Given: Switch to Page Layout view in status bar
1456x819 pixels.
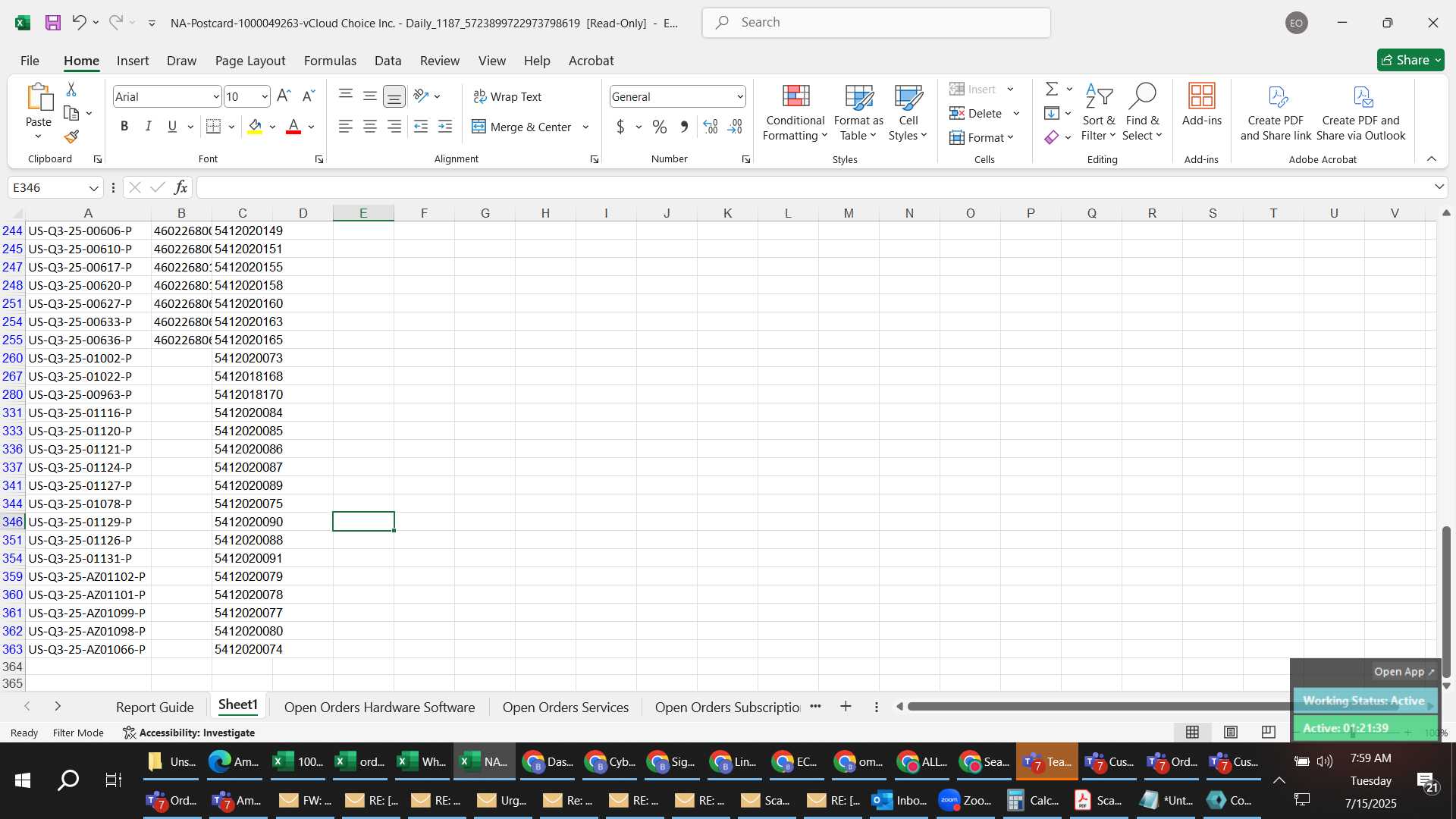Looking at the screenshot, I should tap(1231, 732).
